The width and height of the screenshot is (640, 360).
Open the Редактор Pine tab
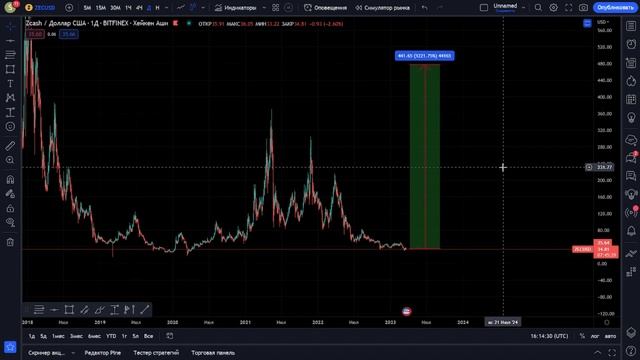pyautogui.click(x=103, y=353)
